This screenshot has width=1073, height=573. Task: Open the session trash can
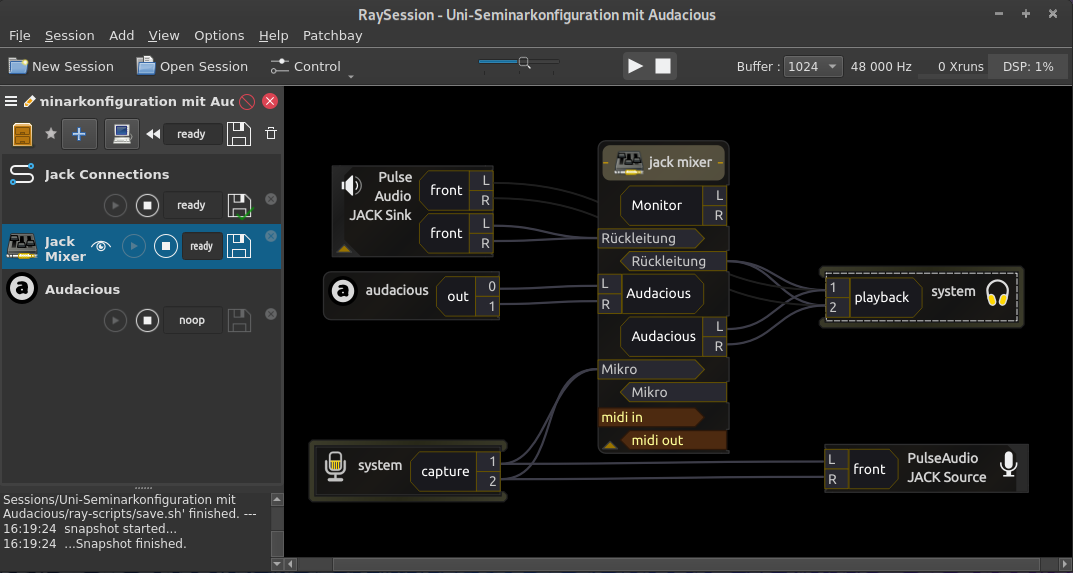(270, 134)
